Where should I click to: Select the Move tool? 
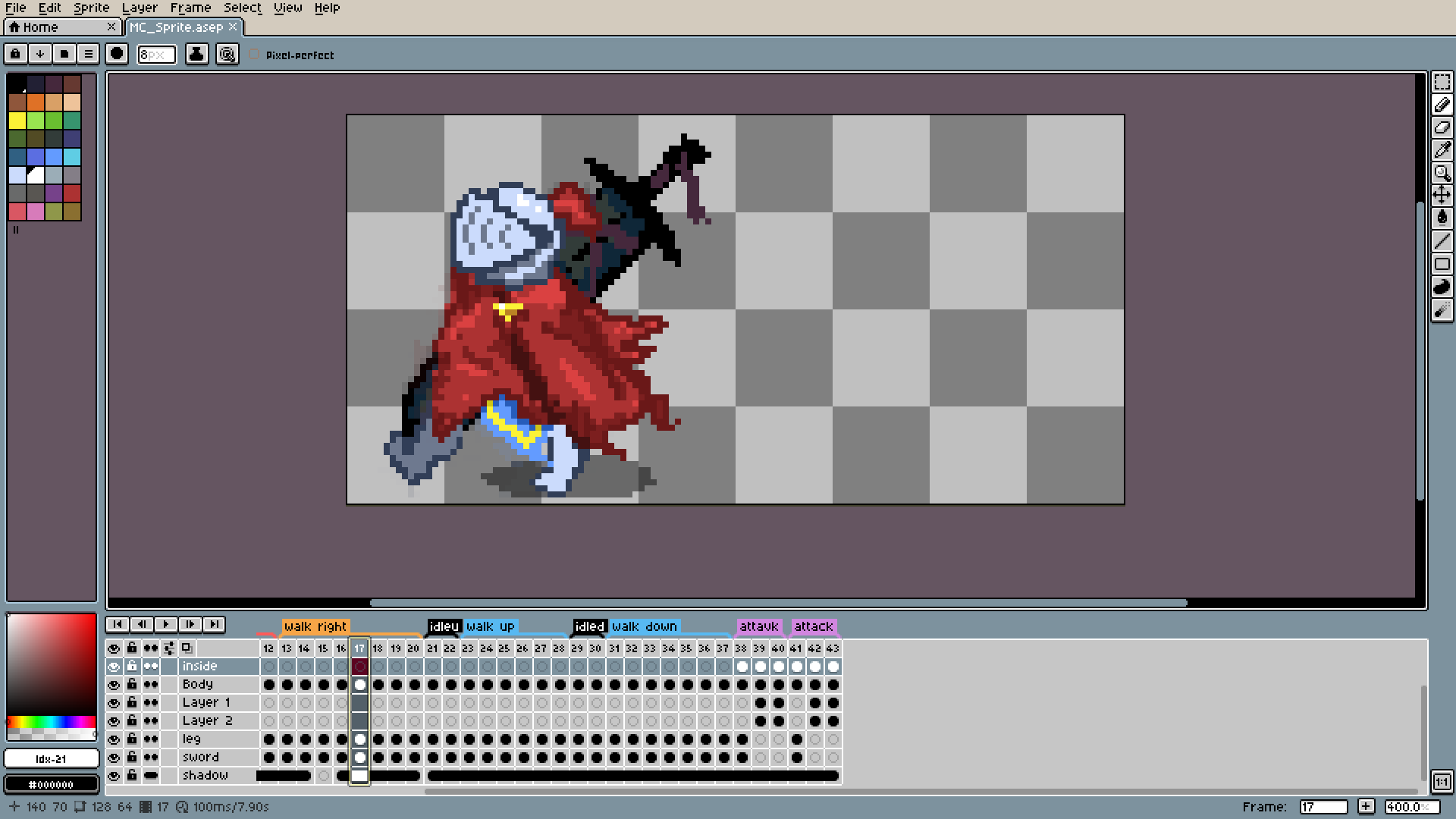[1442, 196]
